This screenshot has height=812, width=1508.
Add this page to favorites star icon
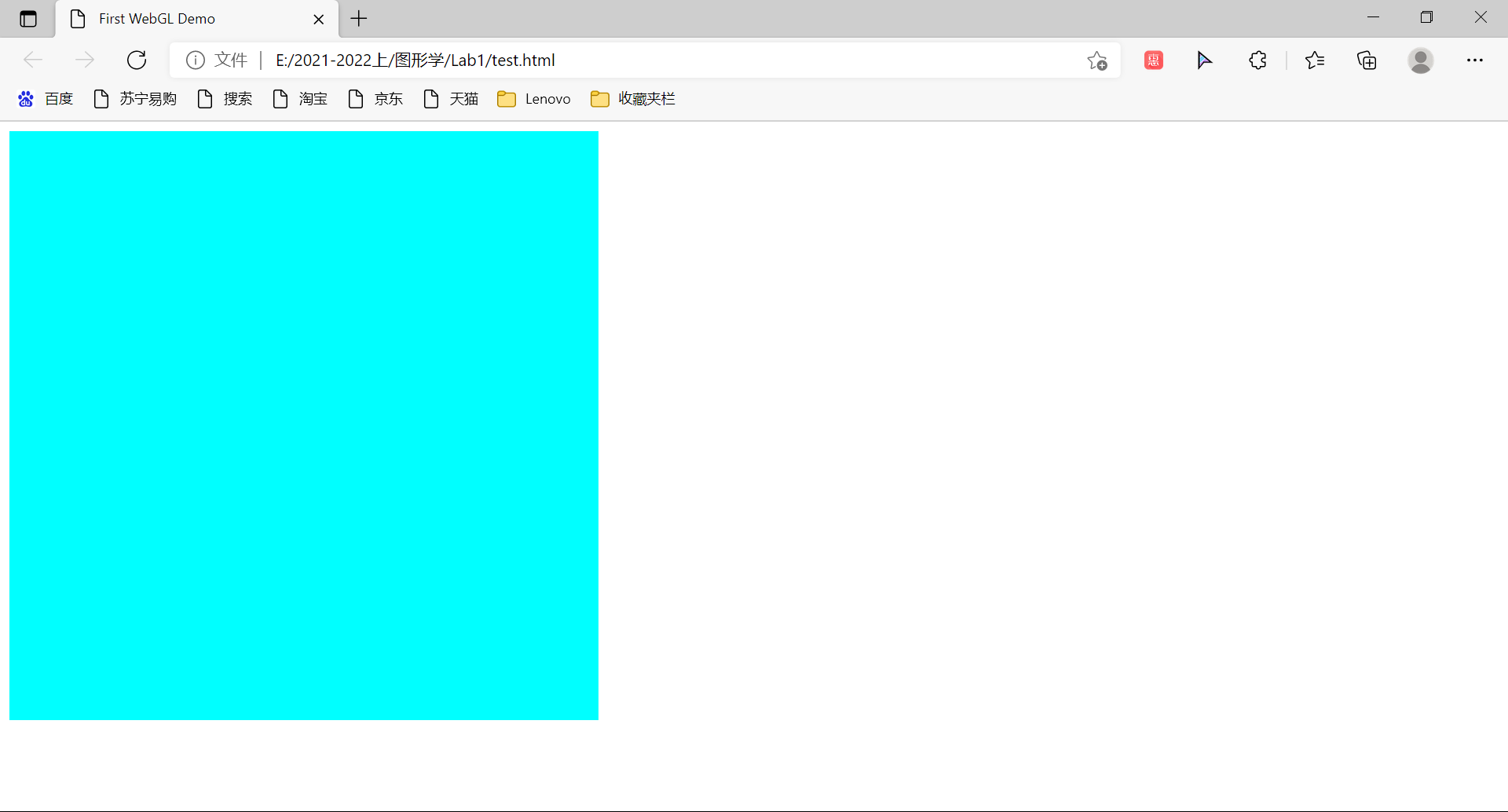click(1097, 60)
